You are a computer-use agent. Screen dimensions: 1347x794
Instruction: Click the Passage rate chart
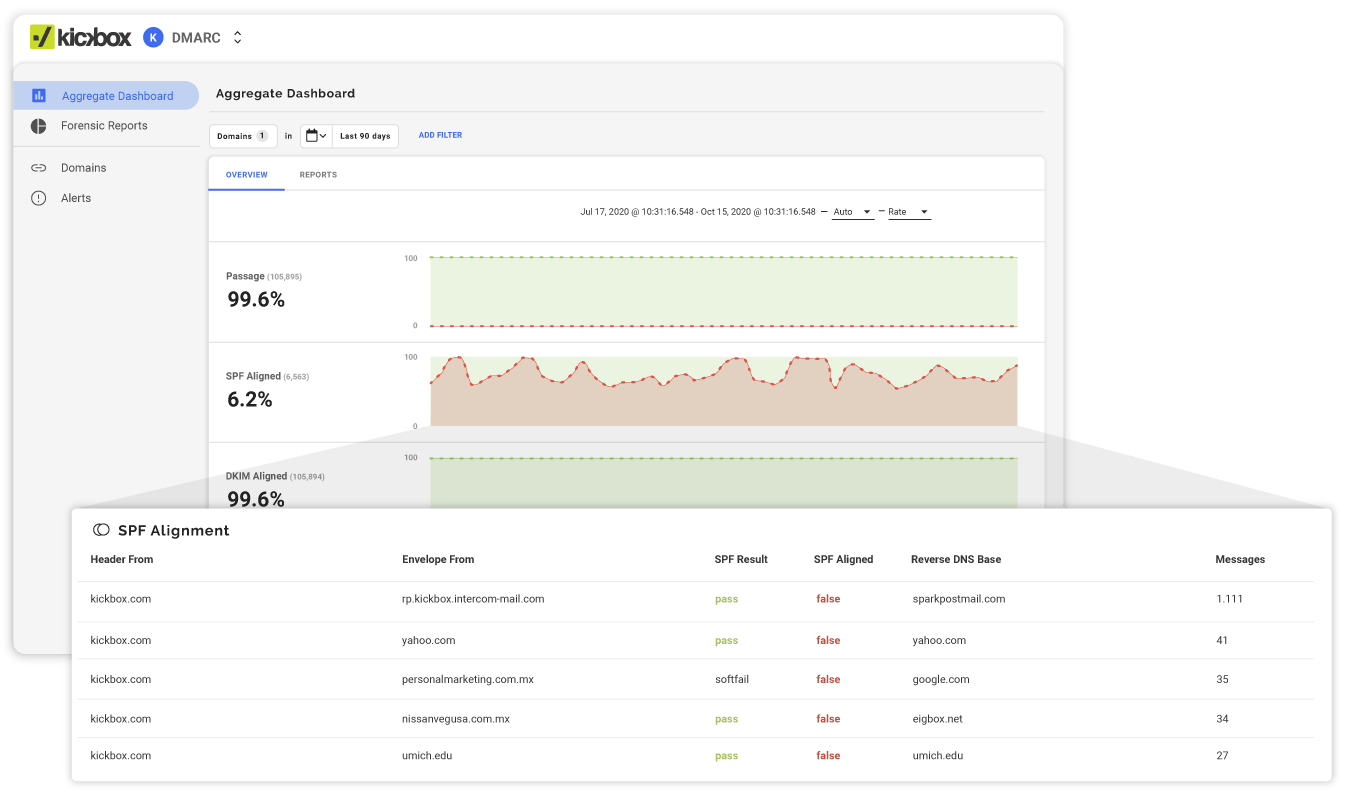pos(724,292)
